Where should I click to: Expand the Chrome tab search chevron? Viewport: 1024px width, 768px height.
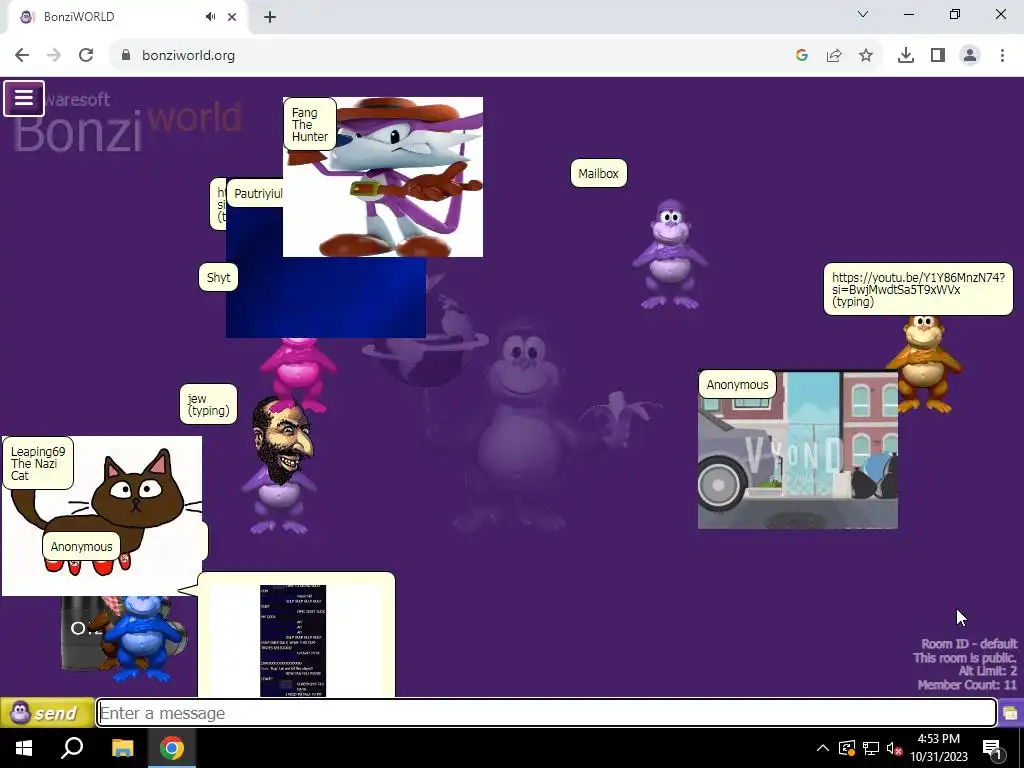coord(863,14)
